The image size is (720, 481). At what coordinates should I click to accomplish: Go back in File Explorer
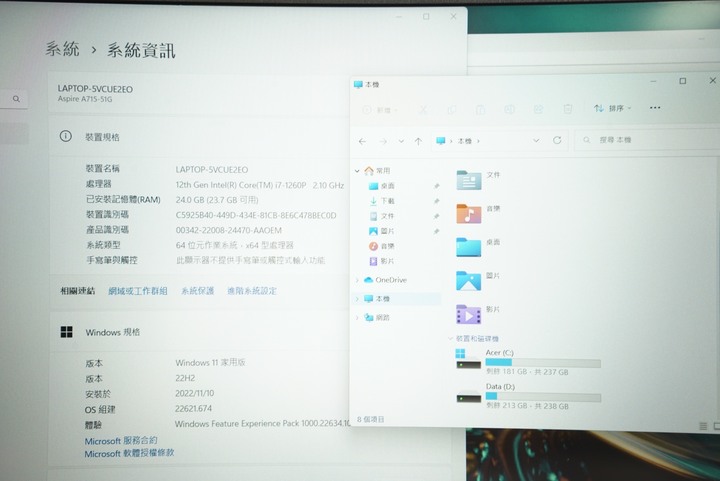pyautogui.click(x=362, y=141)
